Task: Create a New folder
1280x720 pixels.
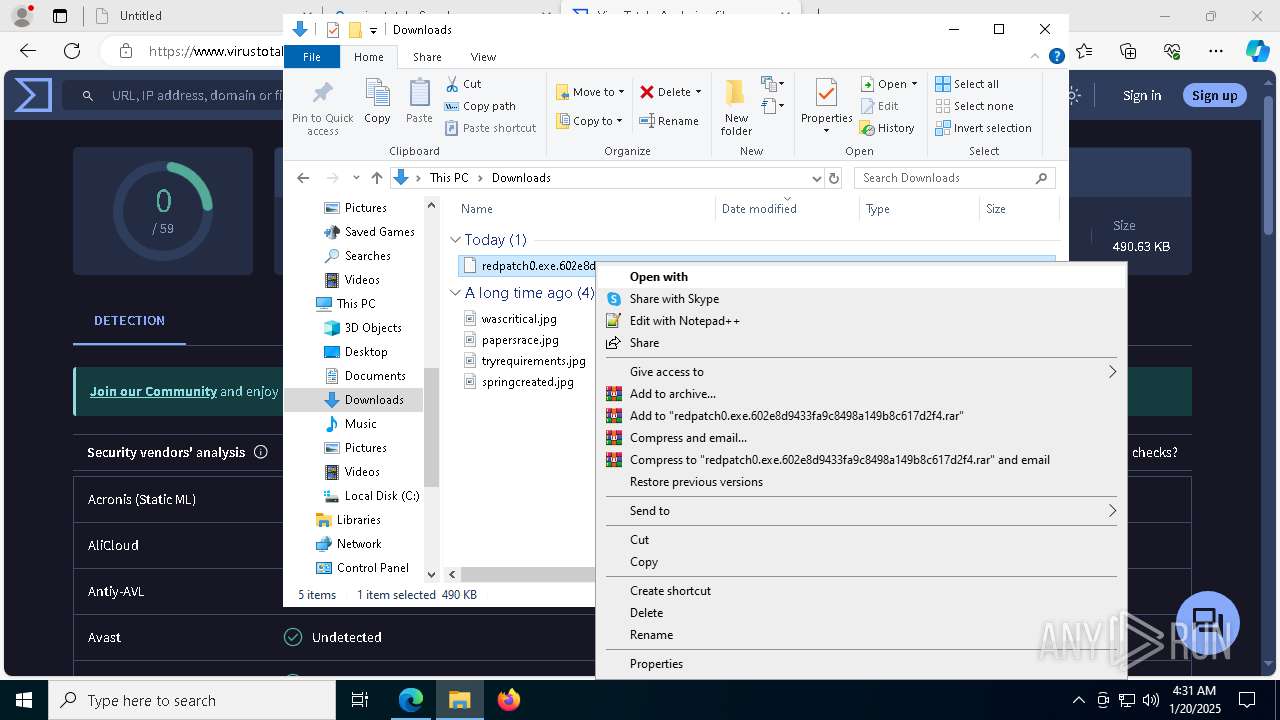Action: (736, 107)
